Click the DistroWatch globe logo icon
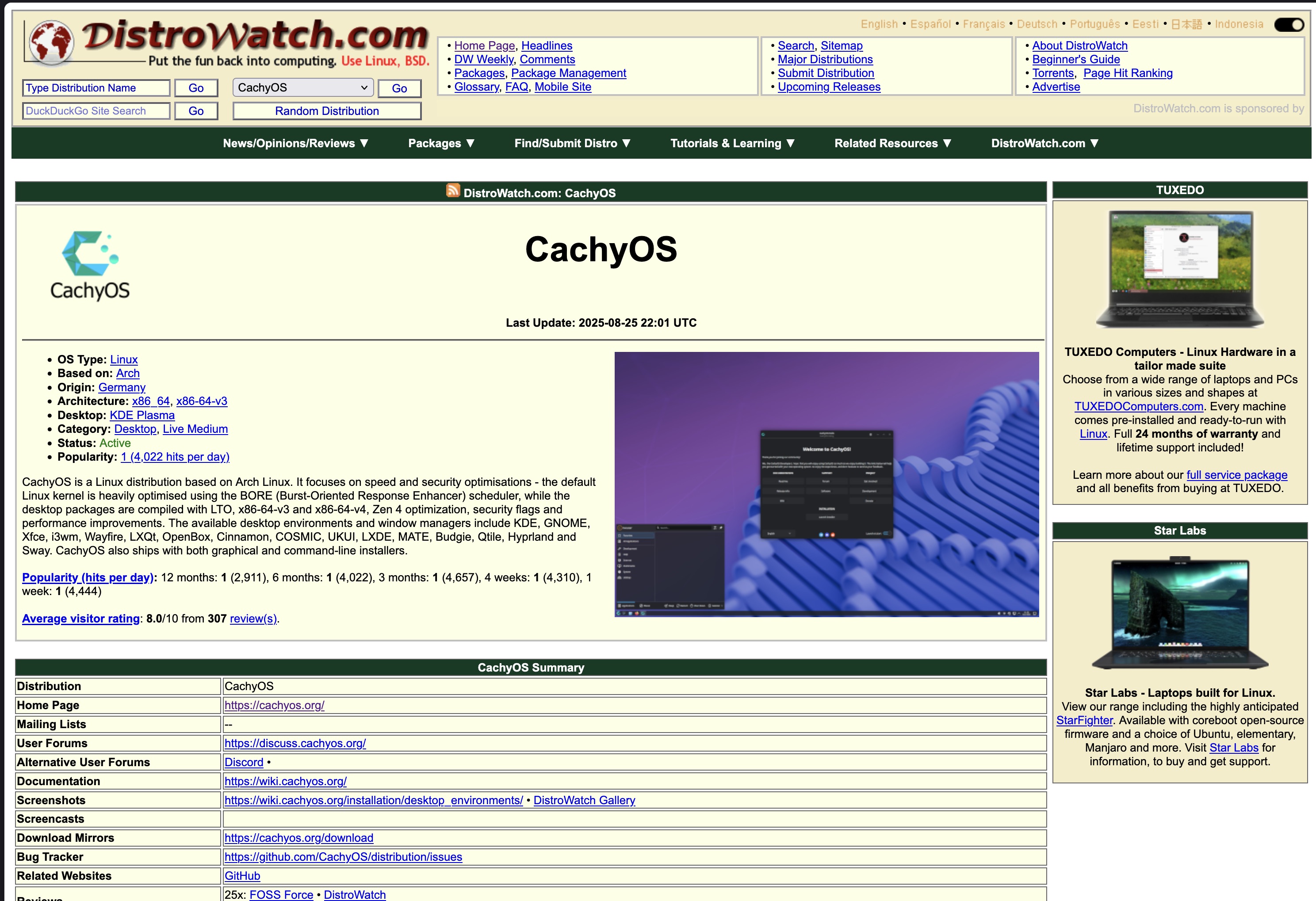 pyautogui.click(x=52, y=42)
